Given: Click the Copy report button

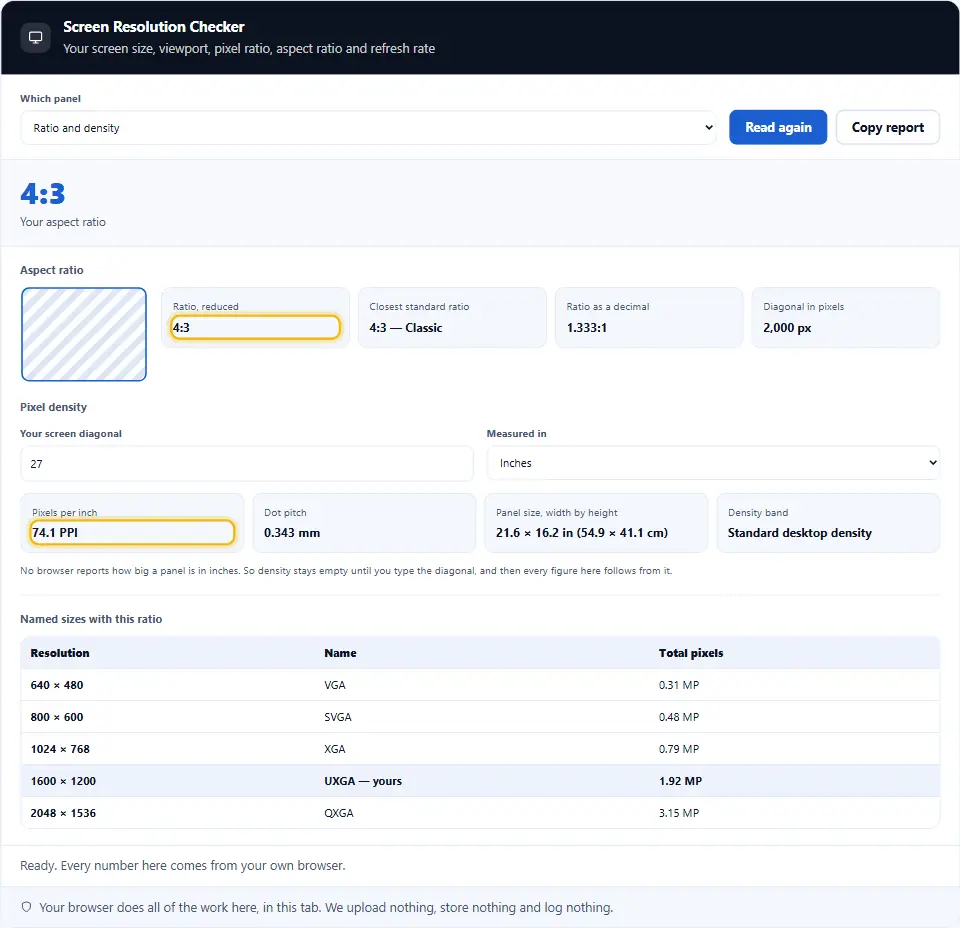Looking at the screenshot, I should [x=888, y=127].
